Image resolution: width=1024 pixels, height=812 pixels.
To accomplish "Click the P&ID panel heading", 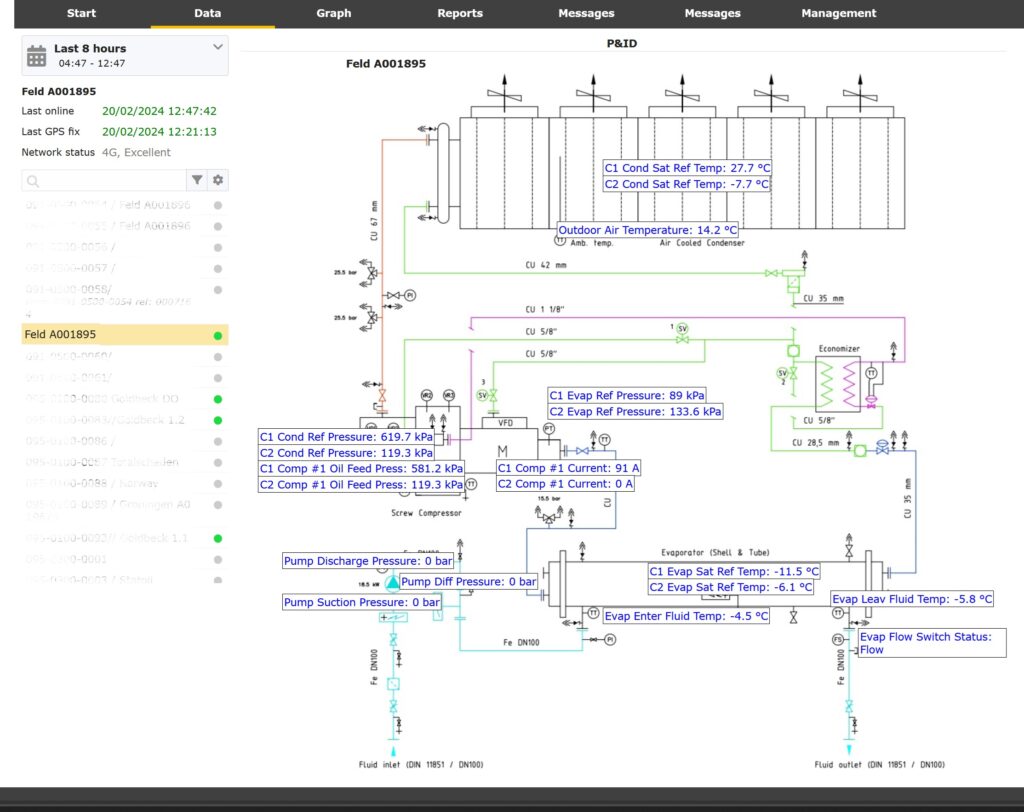I will 622,43.
